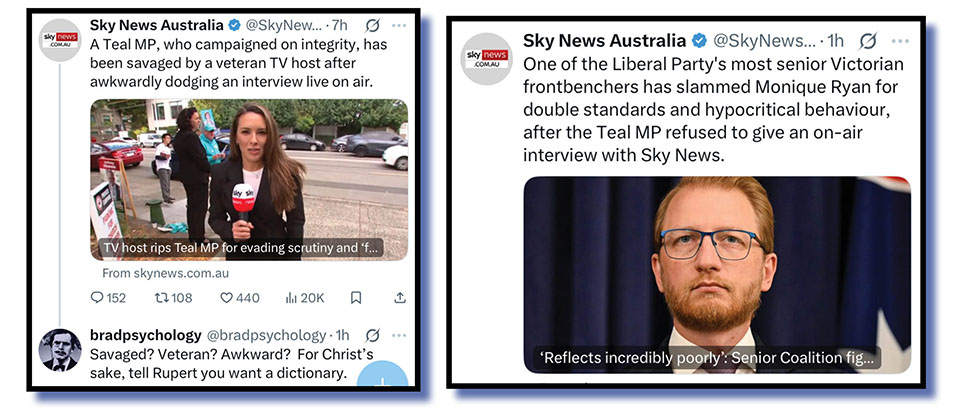The image size is (964, 412).
Task: Open more options on right Sky News tweet
Action: pos(899,41)
